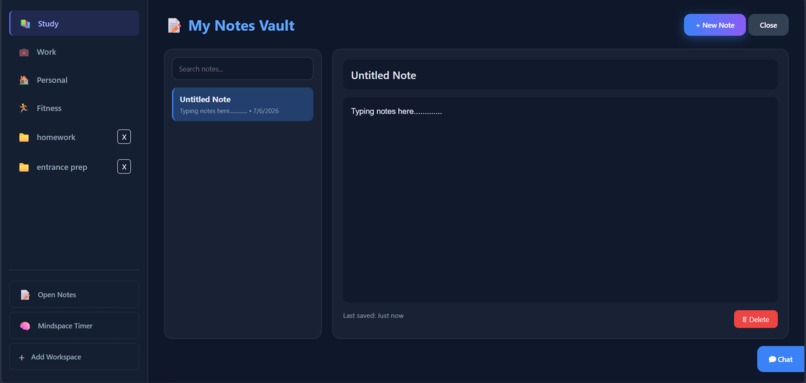Viewport: 806px width, 383px height.
Task: Click the Fitness runner icon
Action: pyautogui.click(x=24, y=108)
